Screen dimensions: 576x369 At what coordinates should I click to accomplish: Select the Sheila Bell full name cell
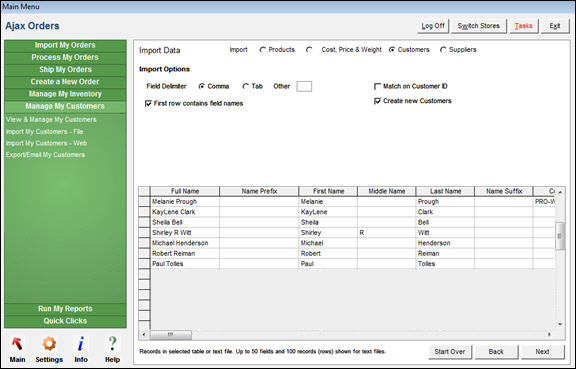185,222
